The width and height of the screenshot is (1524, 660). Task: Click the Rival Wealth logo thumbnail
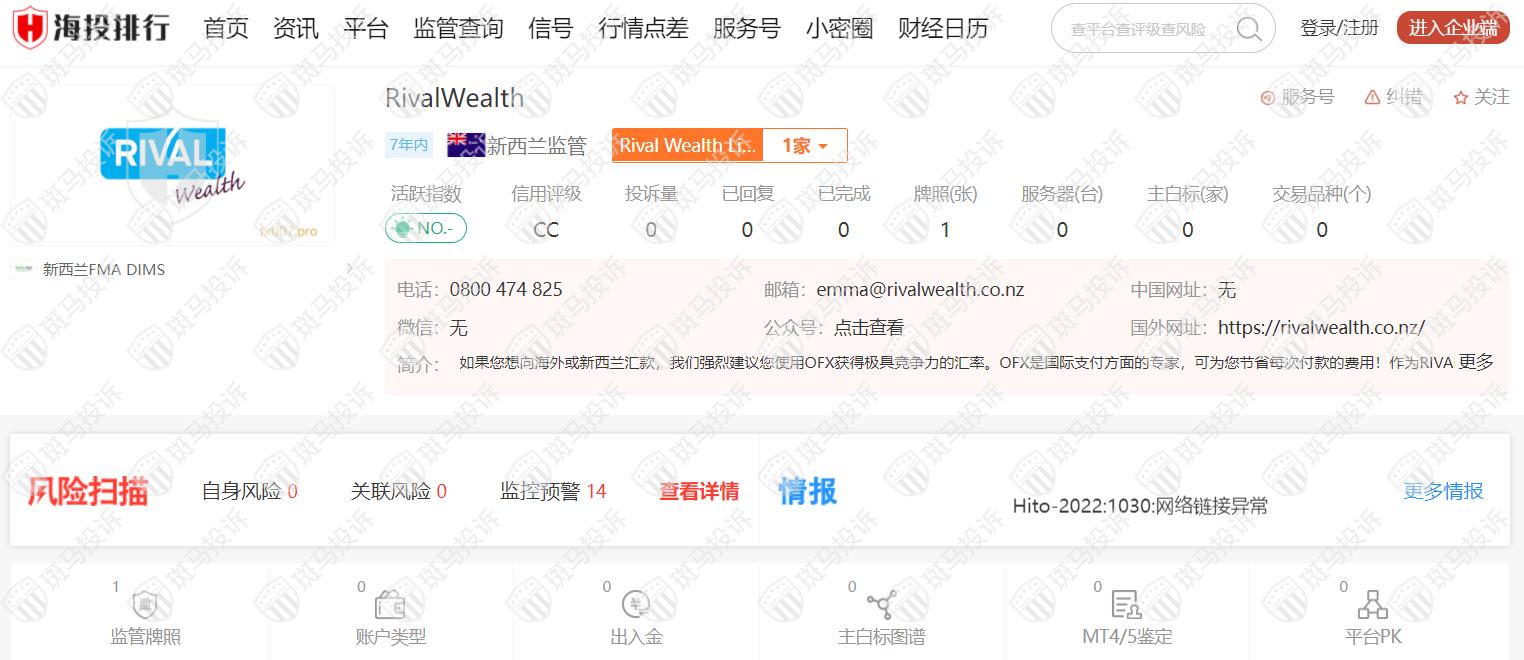(172, 165)
